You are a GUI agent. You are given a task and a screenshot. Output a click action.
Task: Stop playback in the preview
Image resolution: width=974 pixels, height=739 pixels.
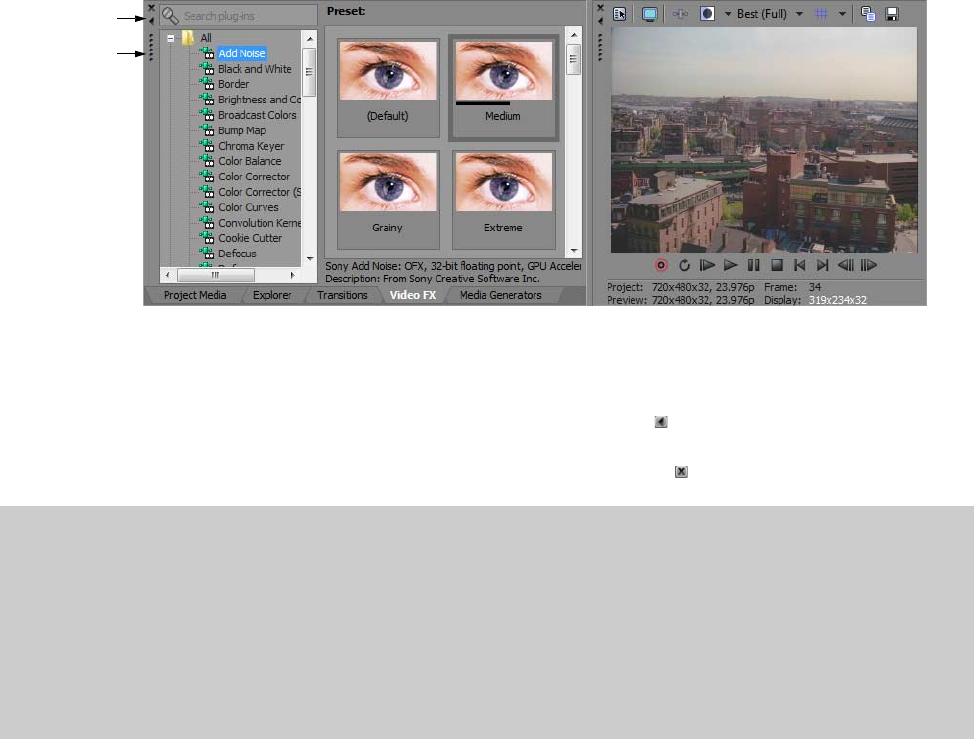pos(776,266)
